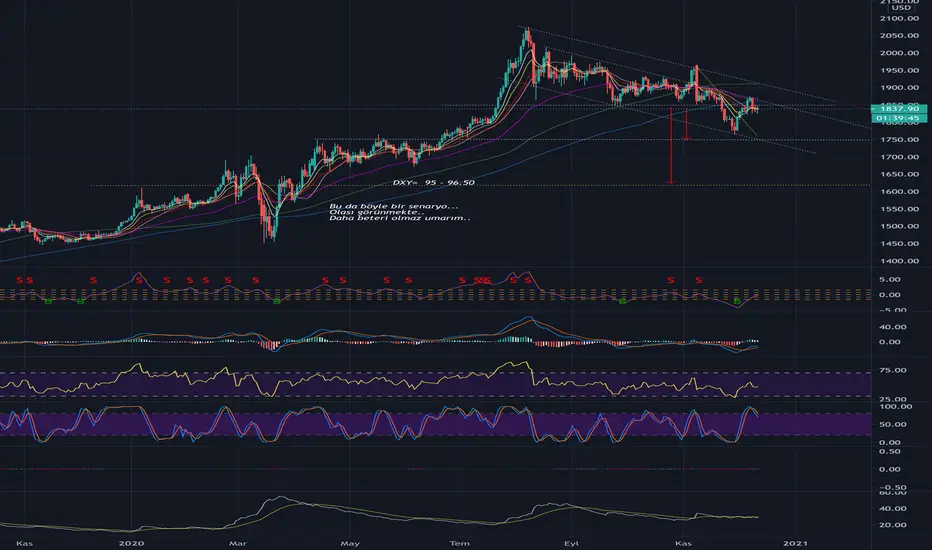The width and height of the screenshot is (932, 550).
Task: Click the 1450.00 price axis label
Action: tap(899, 244)
